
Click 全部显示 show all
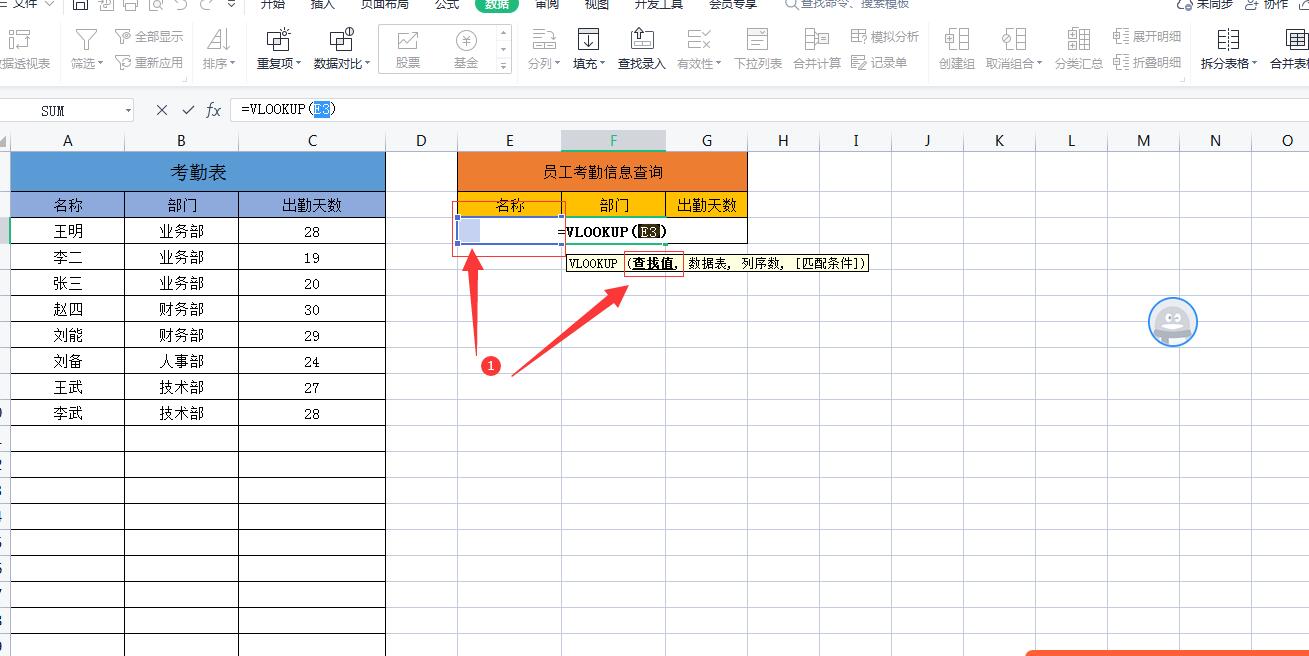(148, 37)
